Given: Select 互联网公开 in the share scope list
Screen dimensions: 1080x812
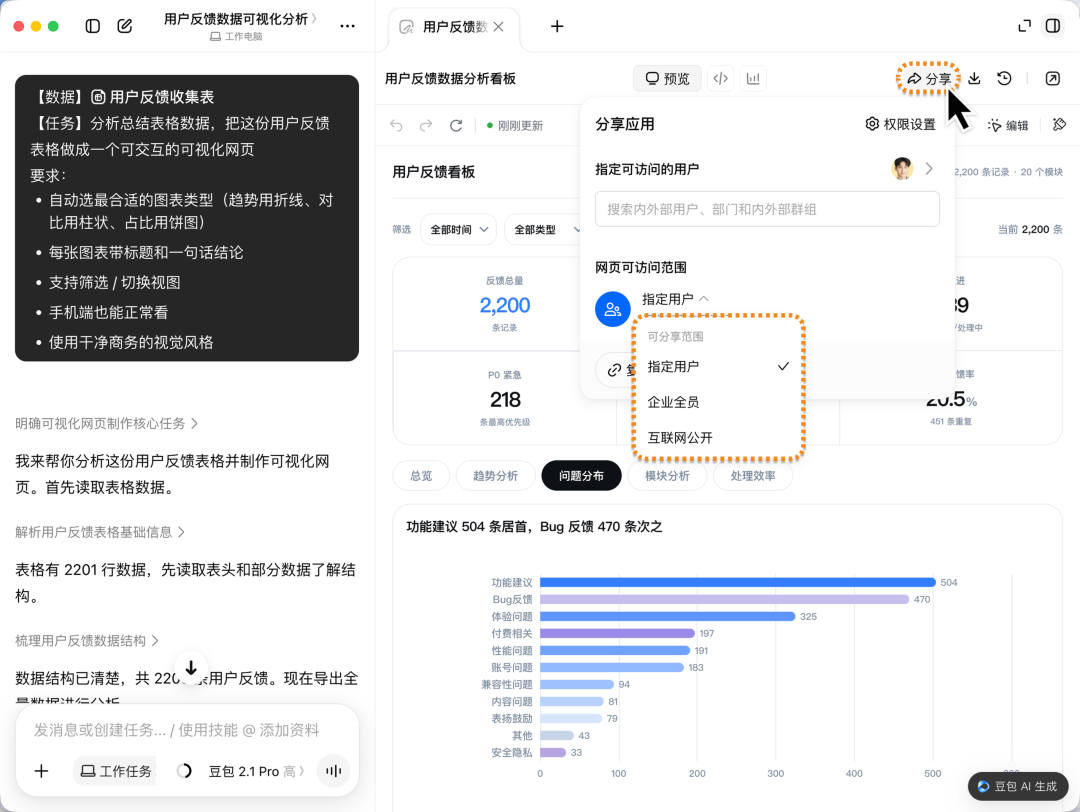Looking at the screenshot, I should click(x=717, y=438).
